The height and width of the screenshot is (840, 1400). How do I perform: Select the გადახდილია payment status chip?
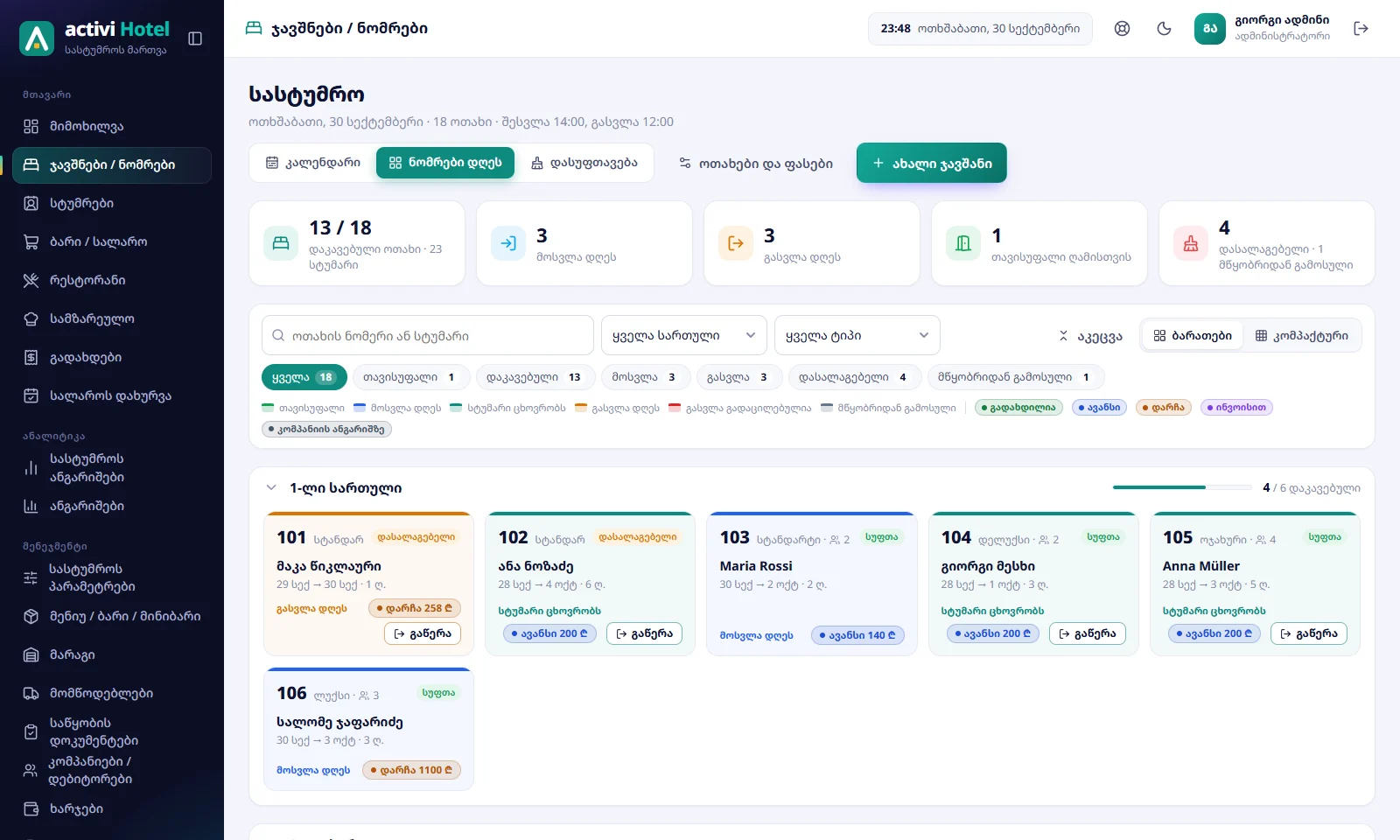[1019, 407]
